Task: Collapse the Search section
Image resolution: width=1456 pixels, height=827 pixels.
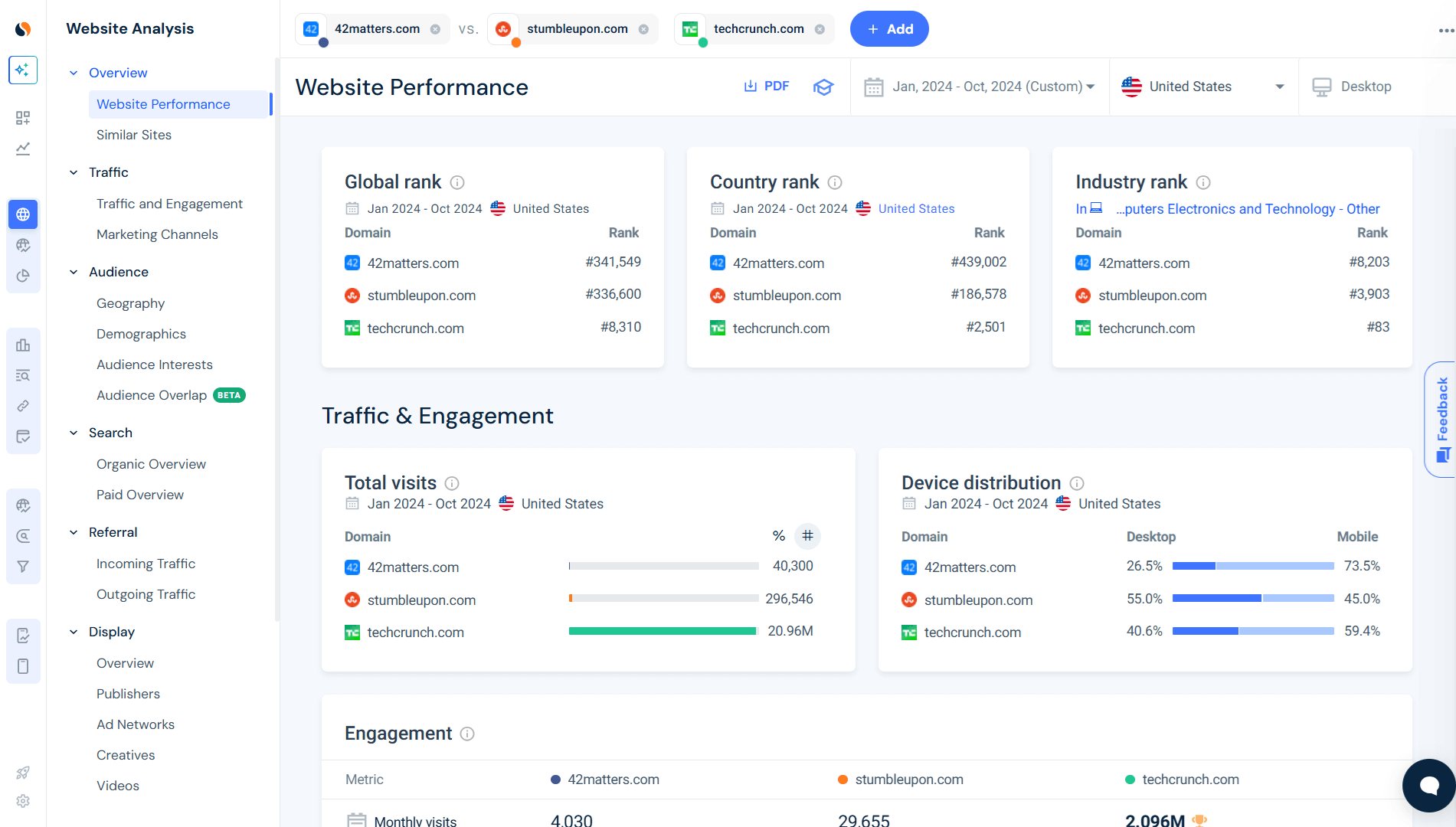Action: [x=74, y=433]
